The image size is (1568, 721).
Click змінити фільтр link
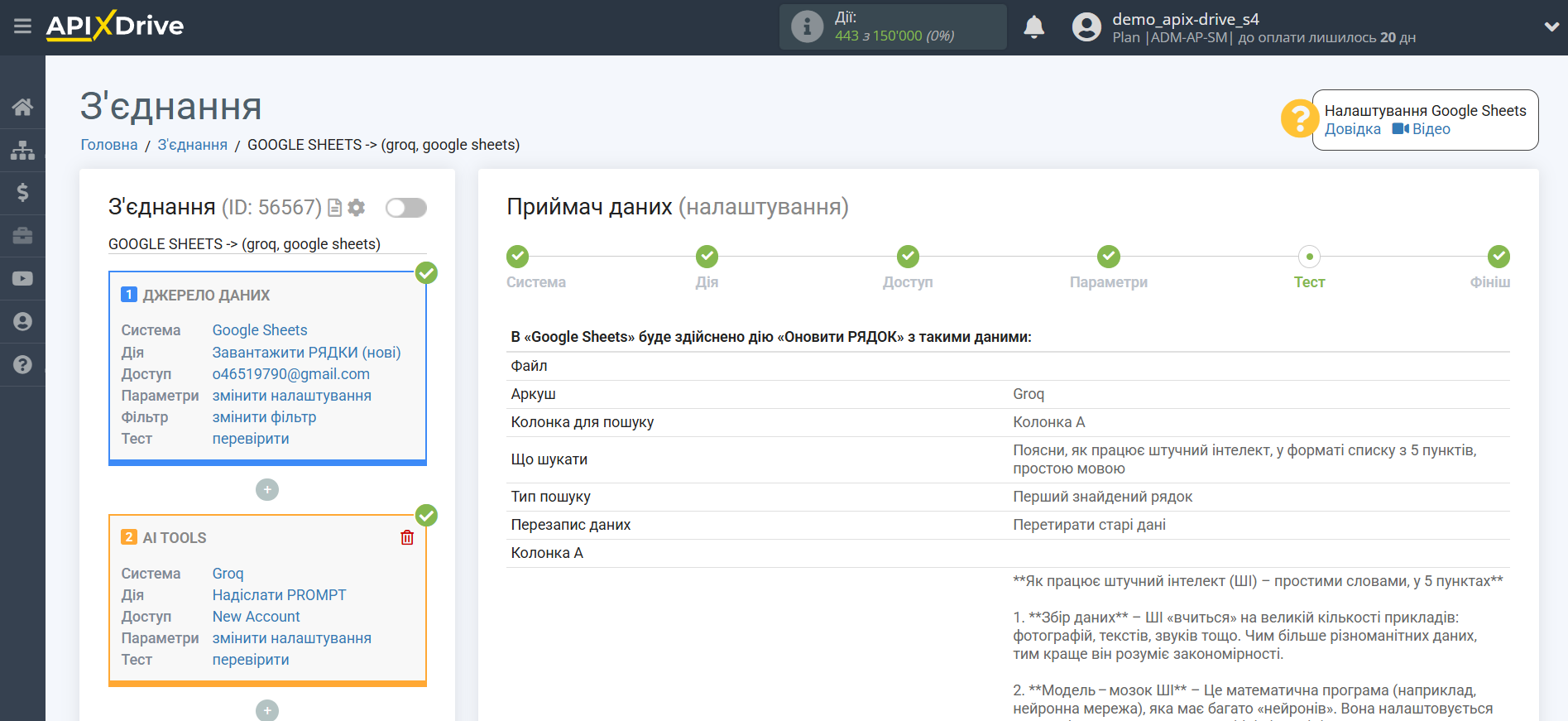(264, 417)
